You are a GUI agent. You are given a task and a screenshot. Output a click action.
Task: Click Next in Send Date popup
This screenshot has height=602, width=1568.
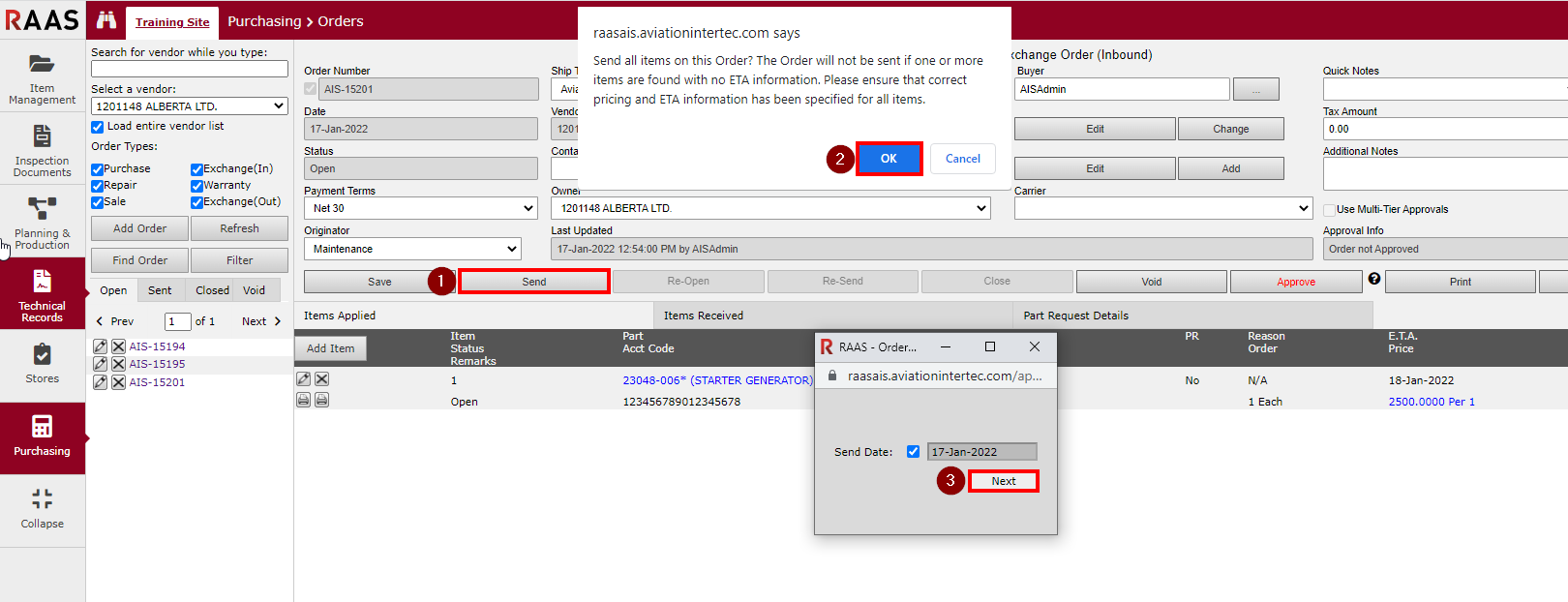click(x=1003, y=481)
